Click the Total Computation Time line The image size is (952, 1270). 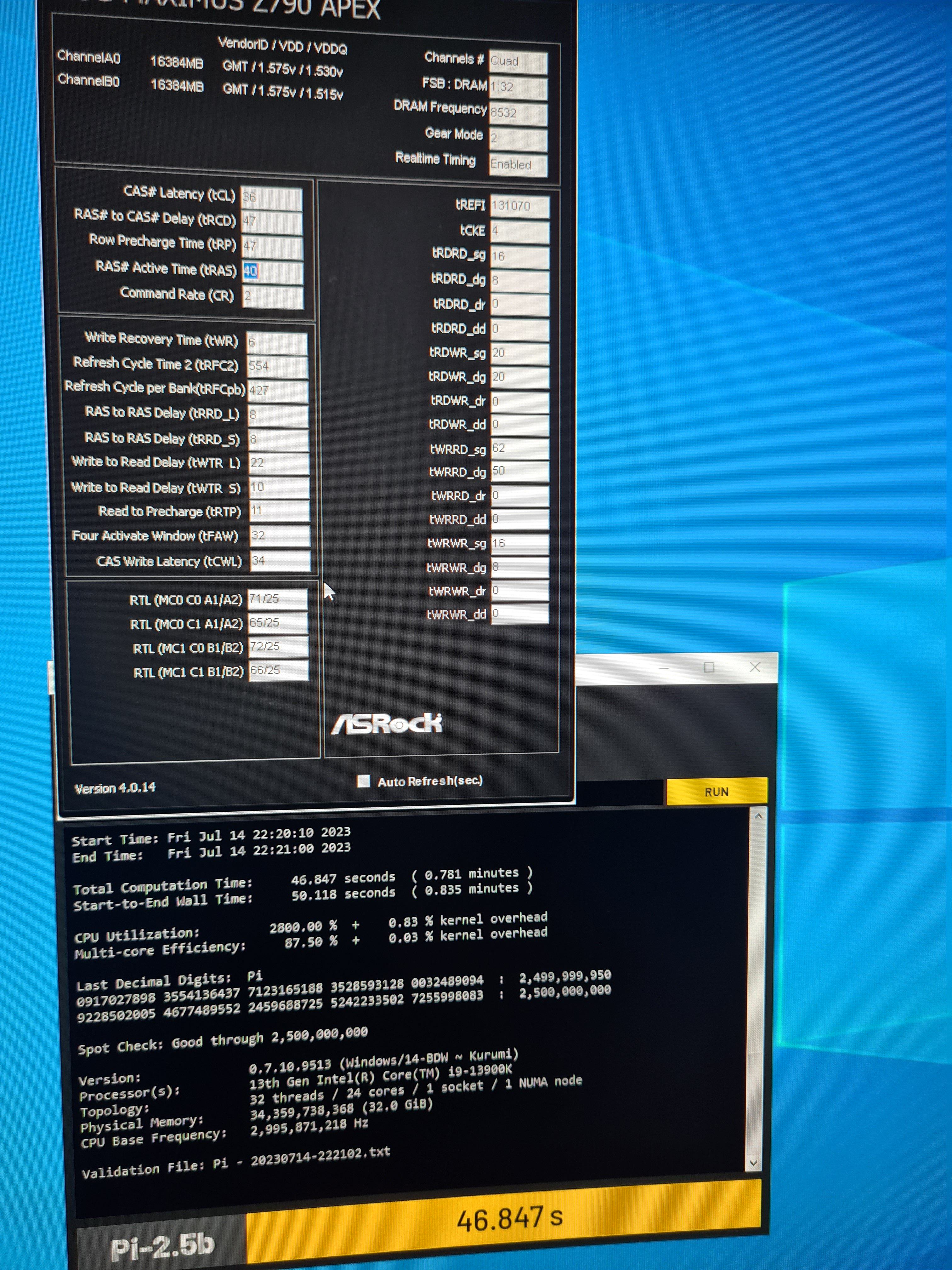click(x=303, y=881)
